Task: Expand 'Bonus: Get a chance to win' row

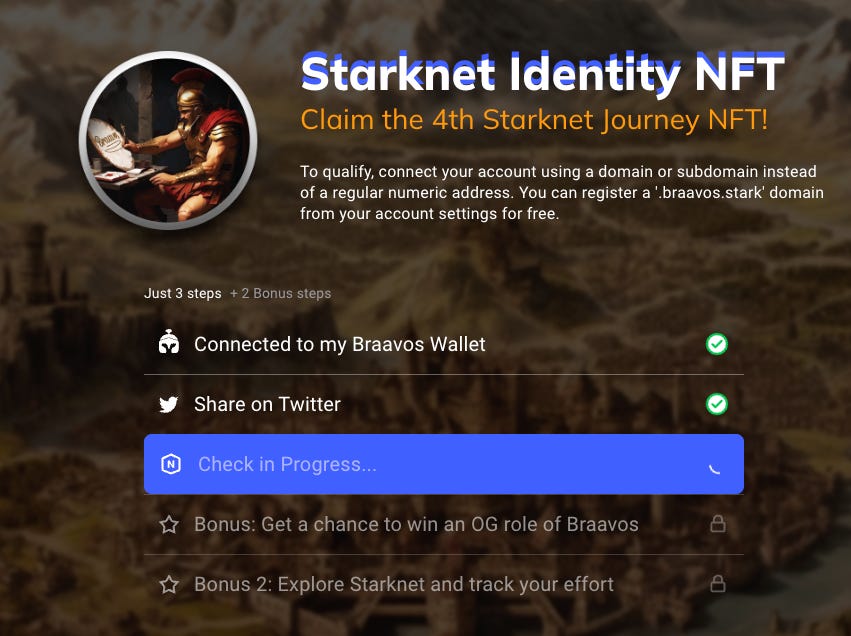Action: coord(444,524)
